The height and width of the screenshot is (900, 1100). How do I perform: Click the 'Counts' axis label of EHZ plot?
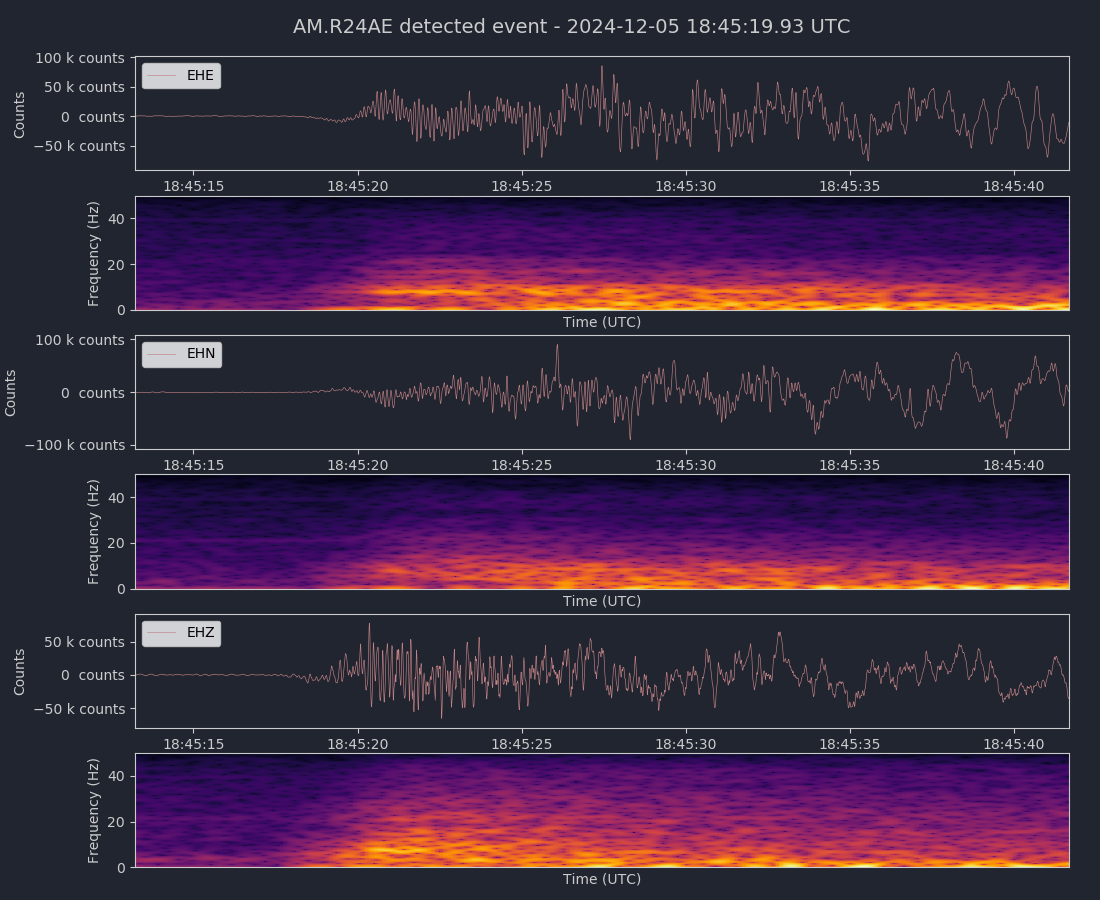[x=19, y=672]
